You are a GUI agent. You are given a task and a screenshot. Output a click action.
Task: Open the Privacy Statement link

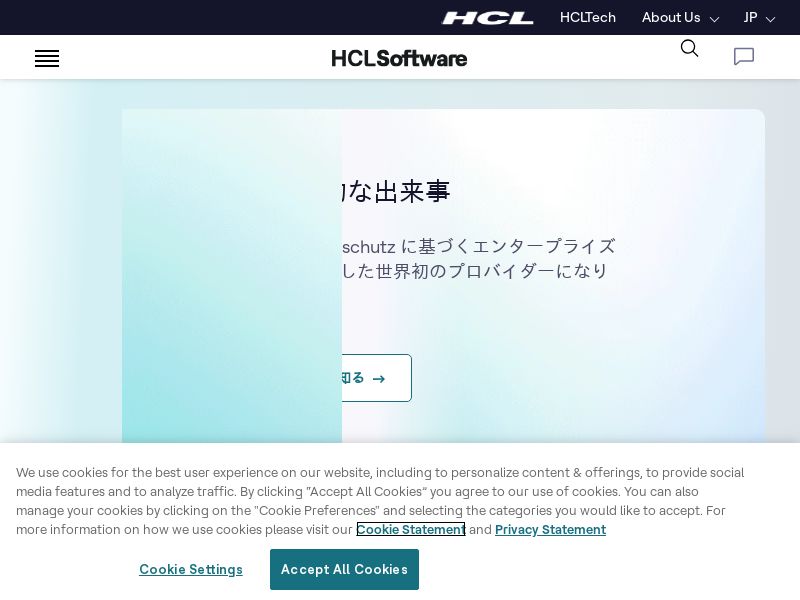click(x=550, y=529)
